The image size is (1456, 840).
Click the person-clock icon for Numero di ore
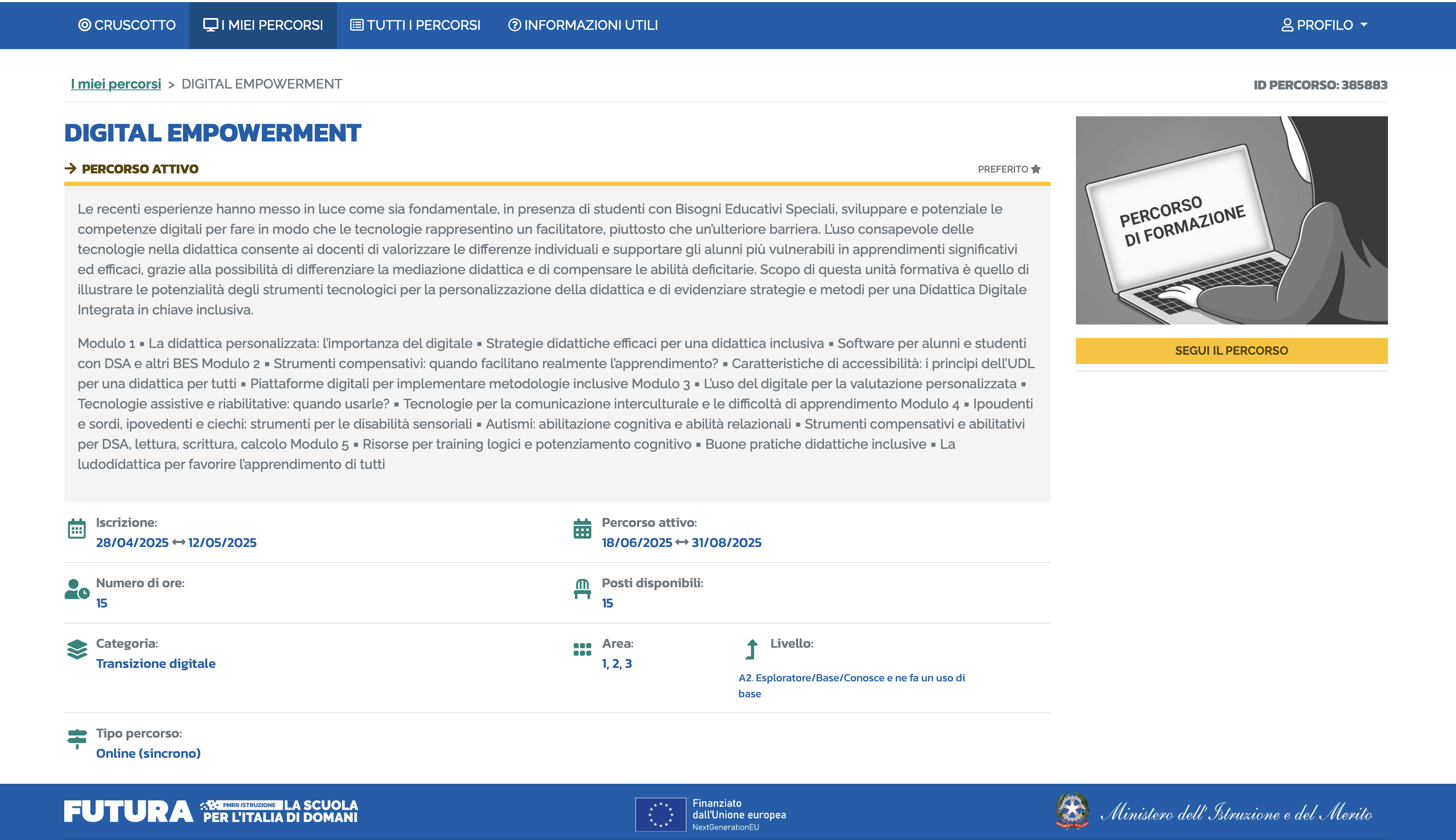(77, 589)
